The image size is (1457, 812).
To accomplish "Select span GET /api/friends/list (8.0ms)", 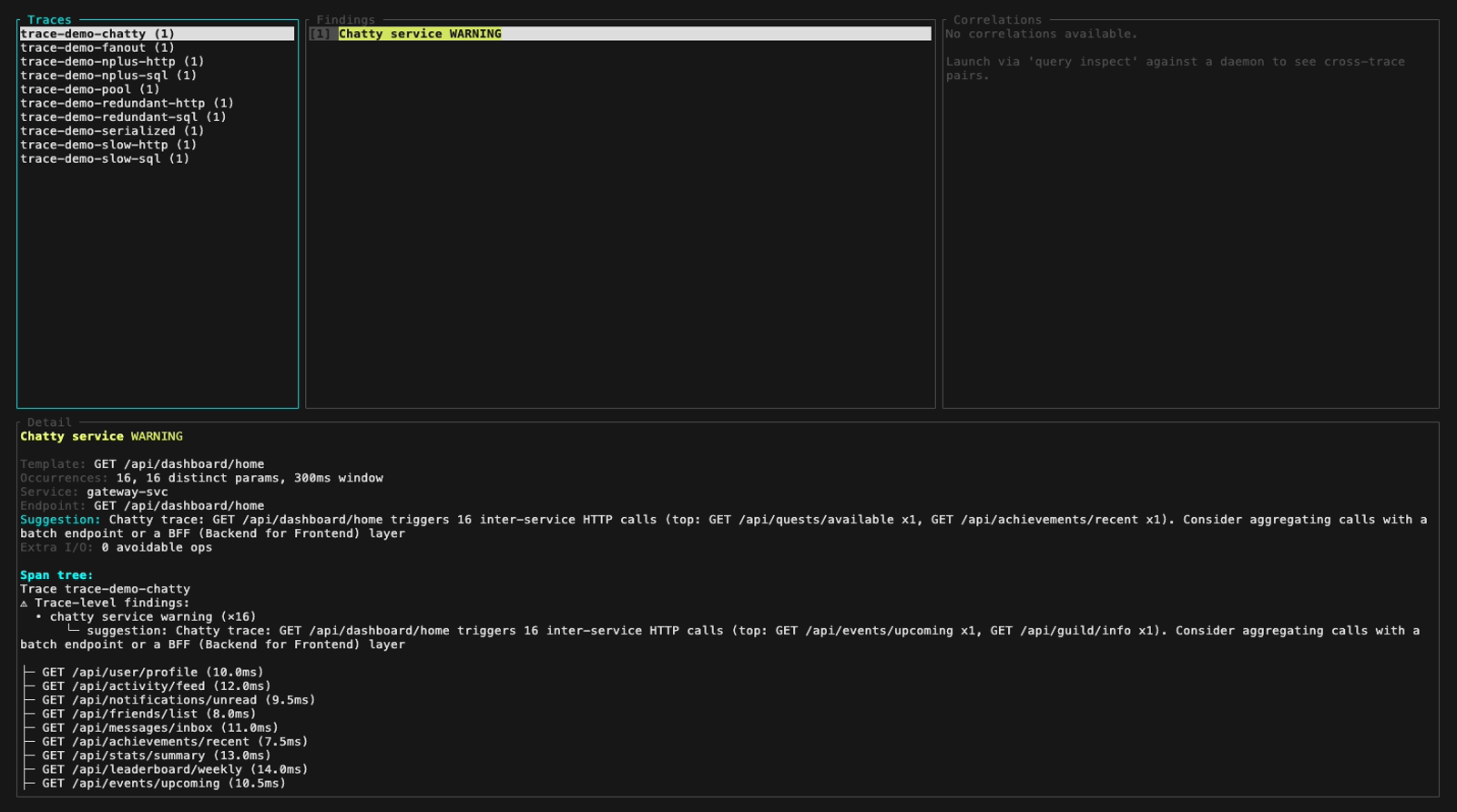I will pos(149,714).
